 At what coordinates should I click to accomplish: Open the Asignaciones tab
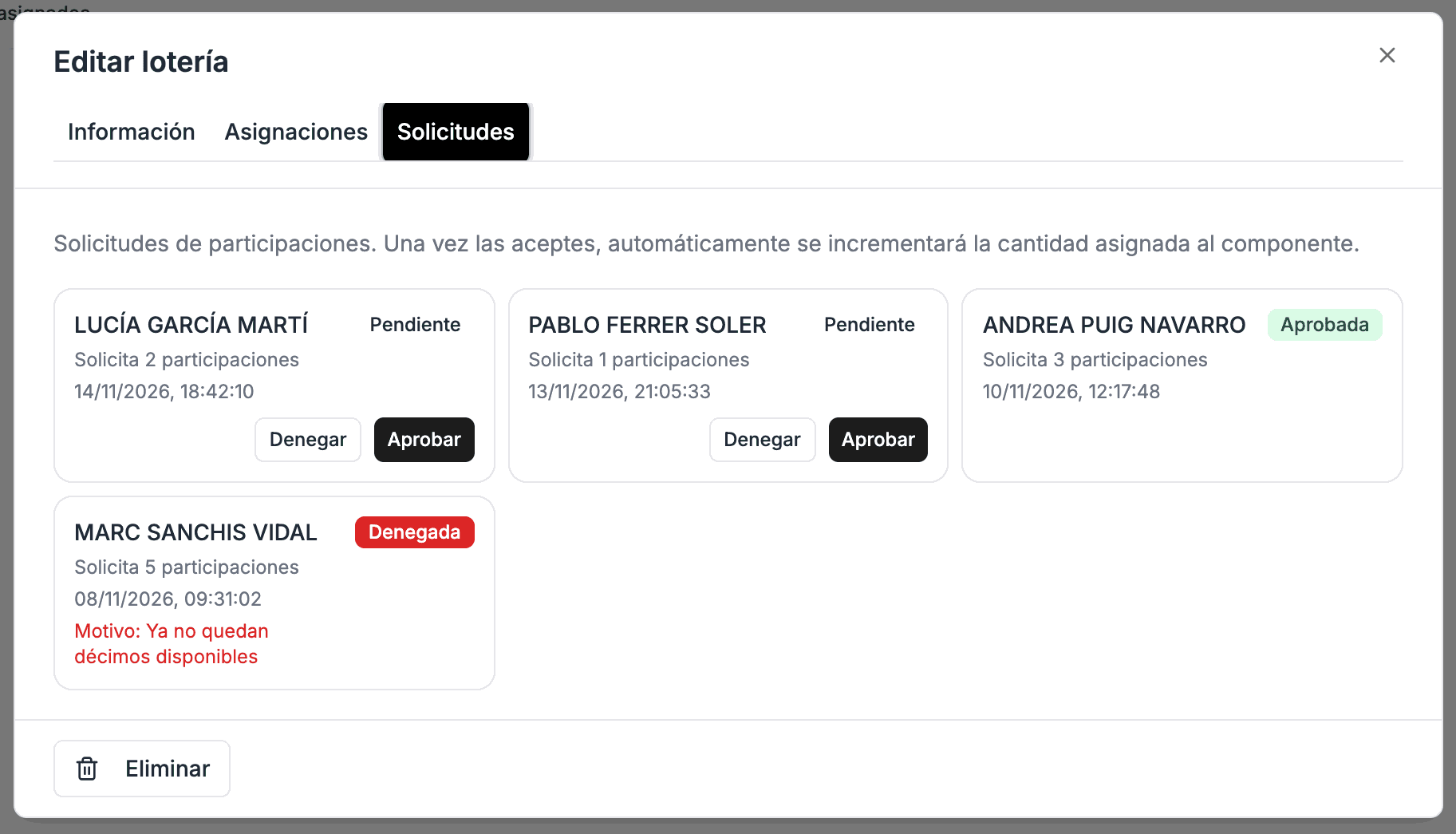tap(296, 132)
